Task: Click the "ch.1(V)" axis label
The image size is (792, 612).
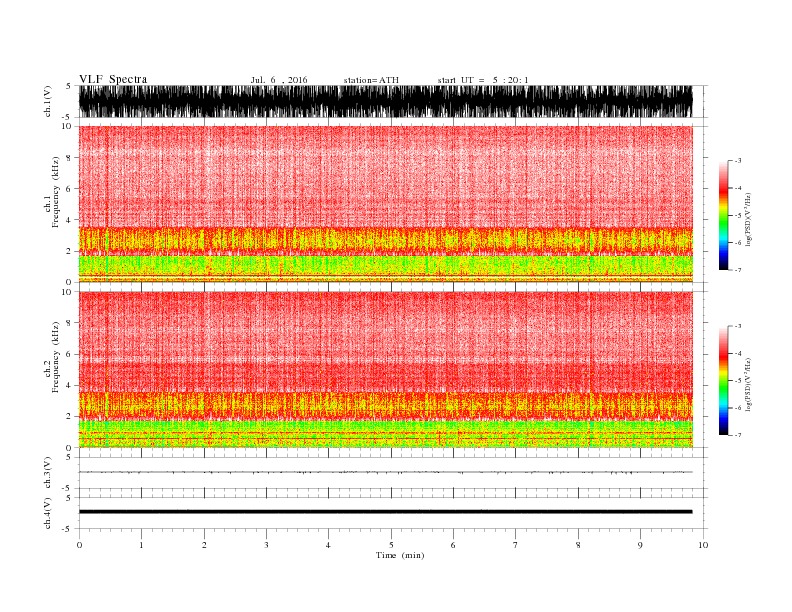Action: (48, 101)
